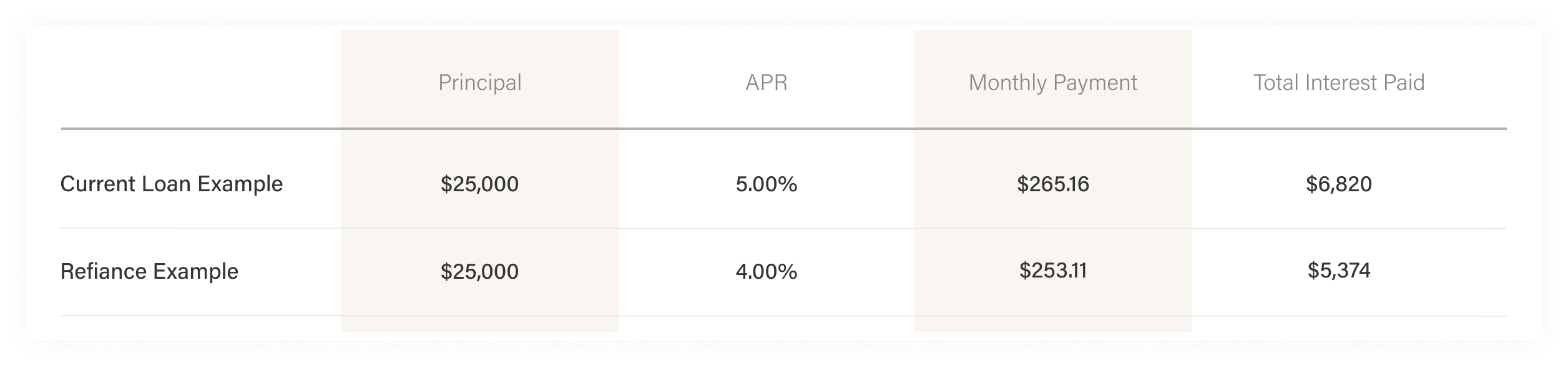Select the Refiance Example $25,000 principal cell

(x=479, y=271)
